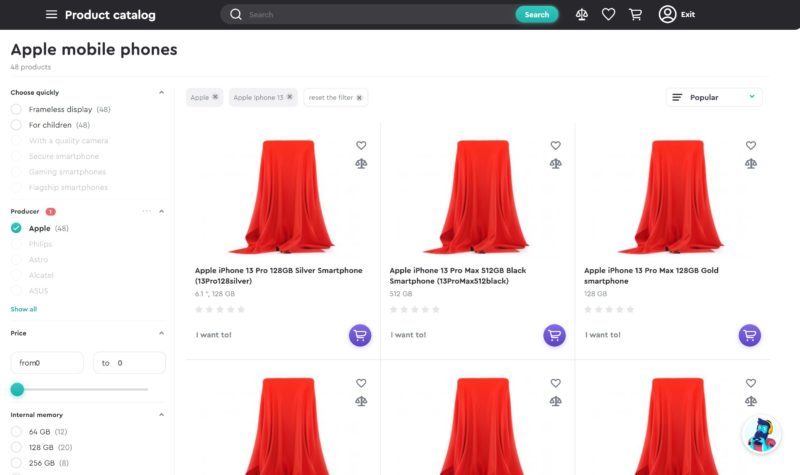Screen dimensions: 800x475
Task: Check the 64 GB internal memory option
Action: pyautogui.click(x=16, y=432)
